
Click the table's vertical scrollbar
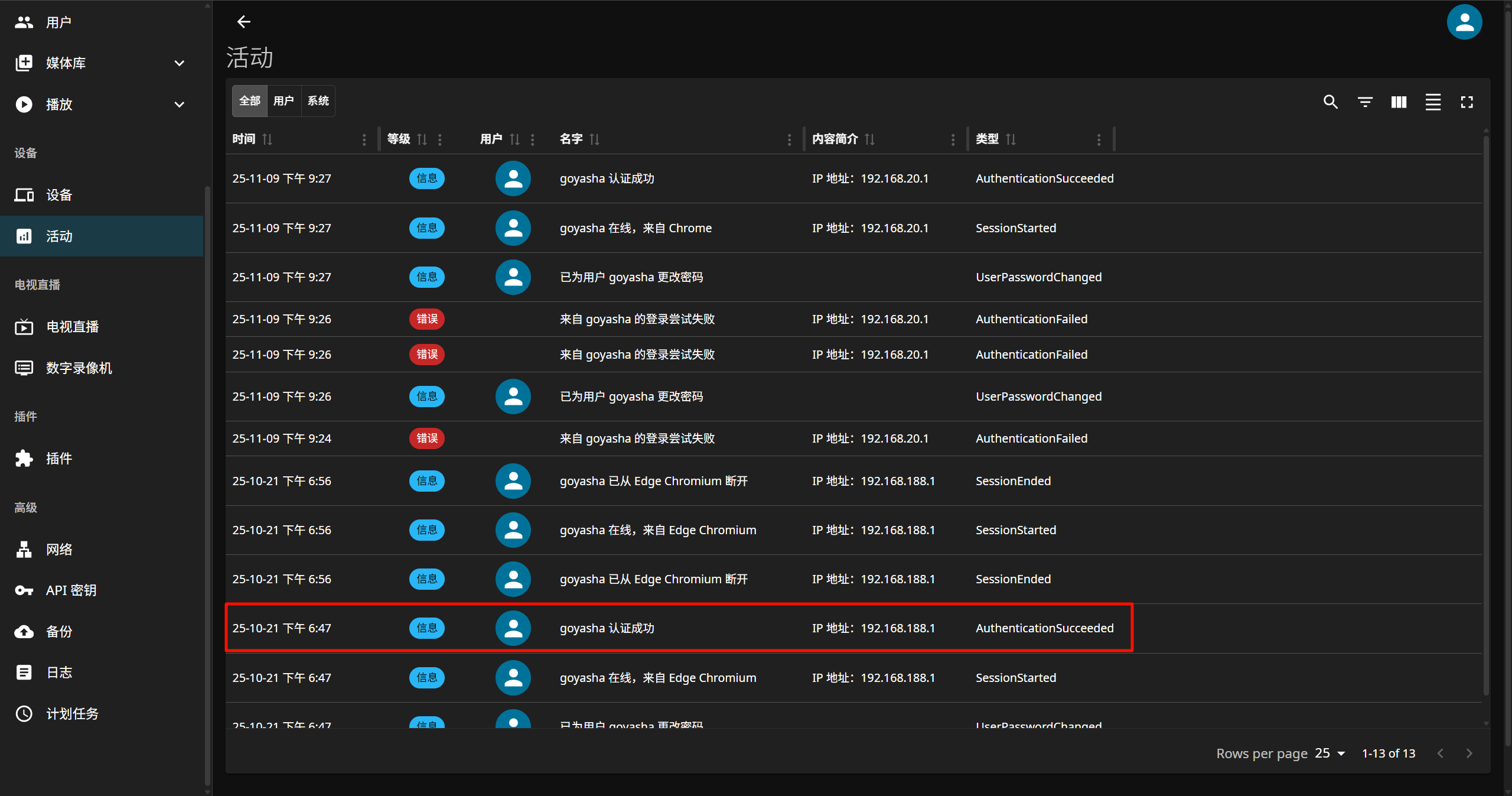tap(1485, 414)
